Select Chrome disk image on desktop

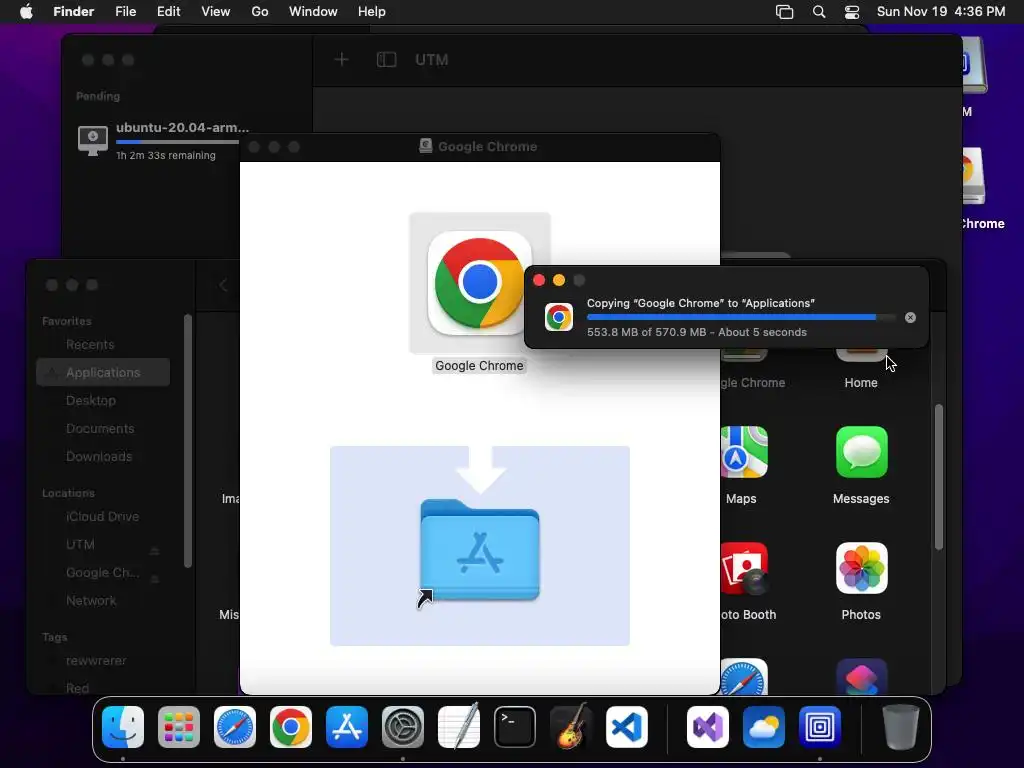pos(974,178)
